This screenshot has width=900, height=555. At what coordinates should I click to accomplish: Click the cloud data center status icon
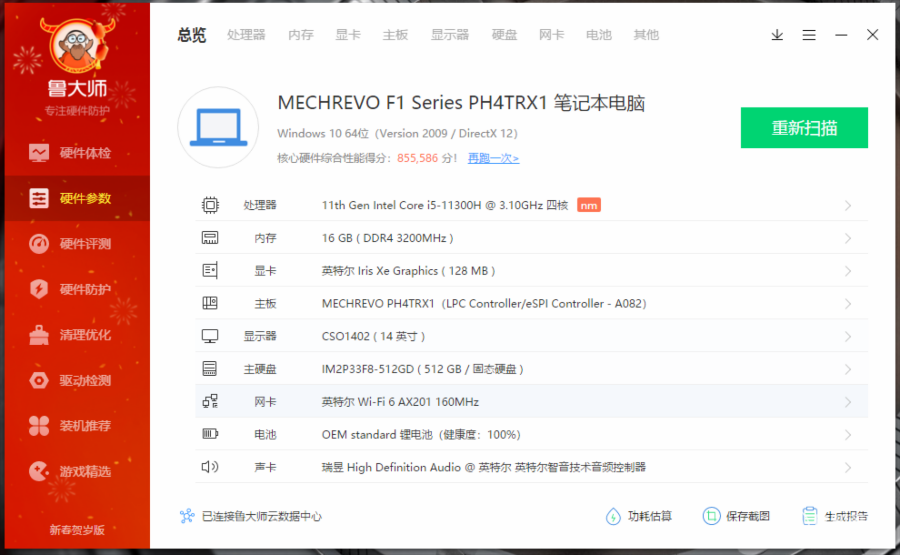point(187,516)
